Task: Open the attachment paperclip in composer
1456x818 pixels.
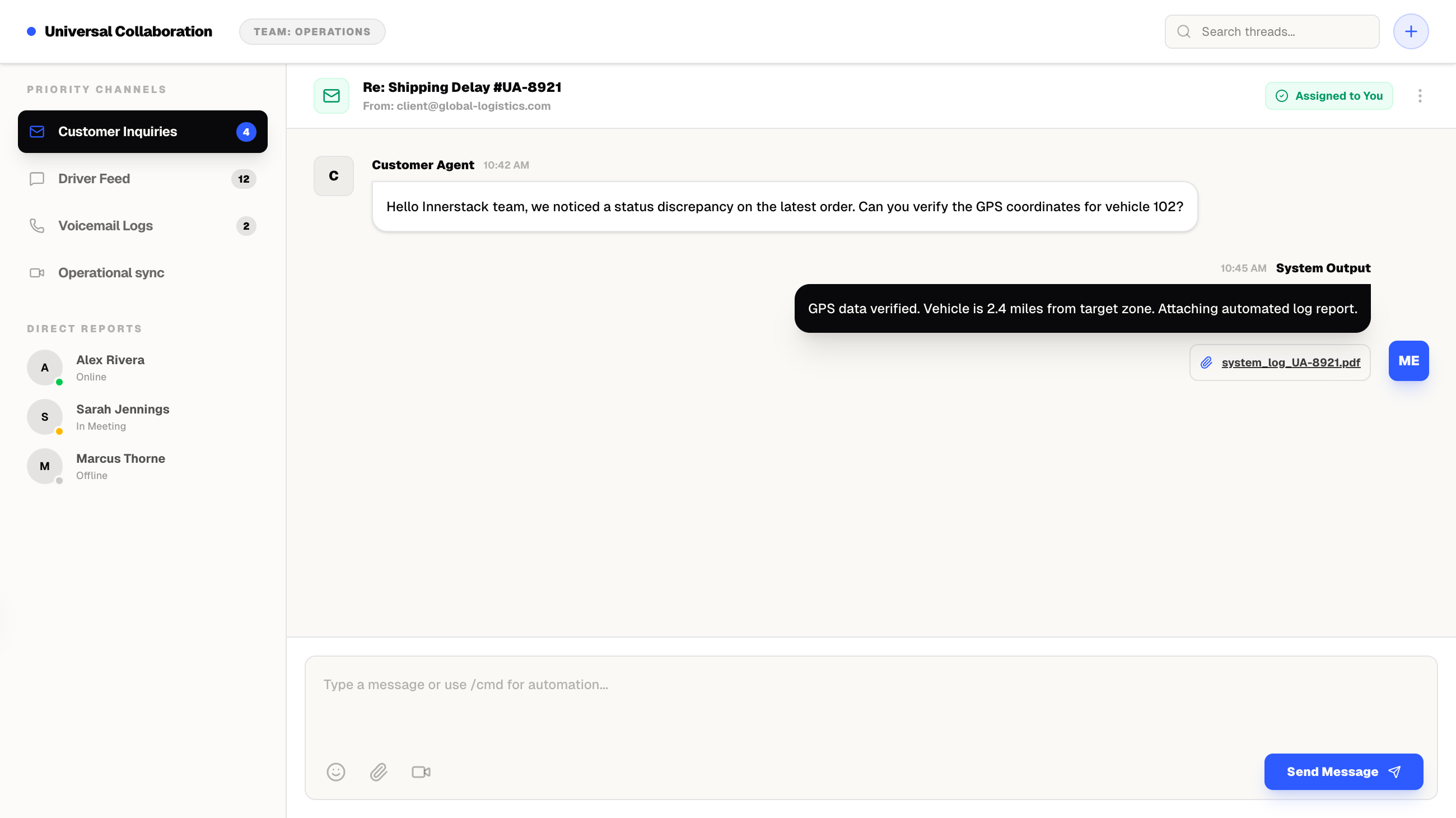Action: point(379,771)
